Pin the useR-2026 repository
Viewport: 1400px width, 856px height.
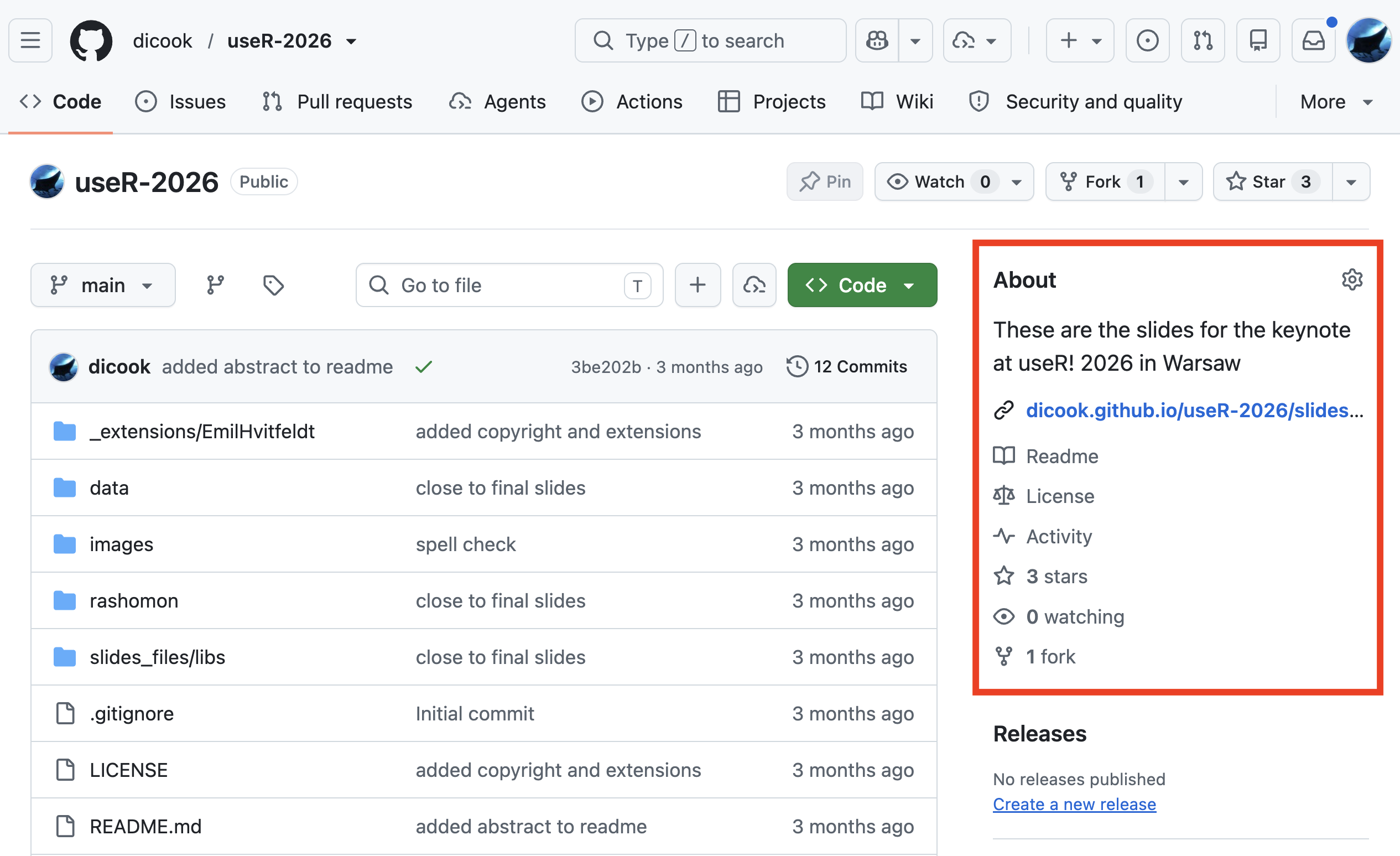tap(824, 181)
